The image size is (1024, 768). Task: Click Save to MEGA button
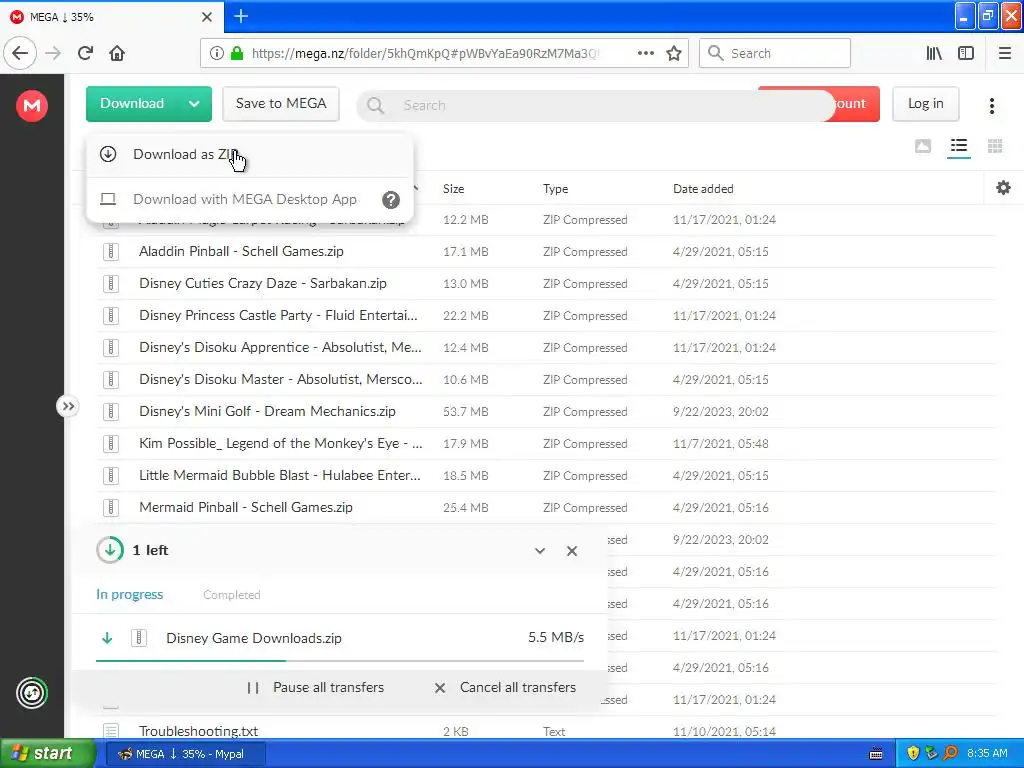[281, 104]
